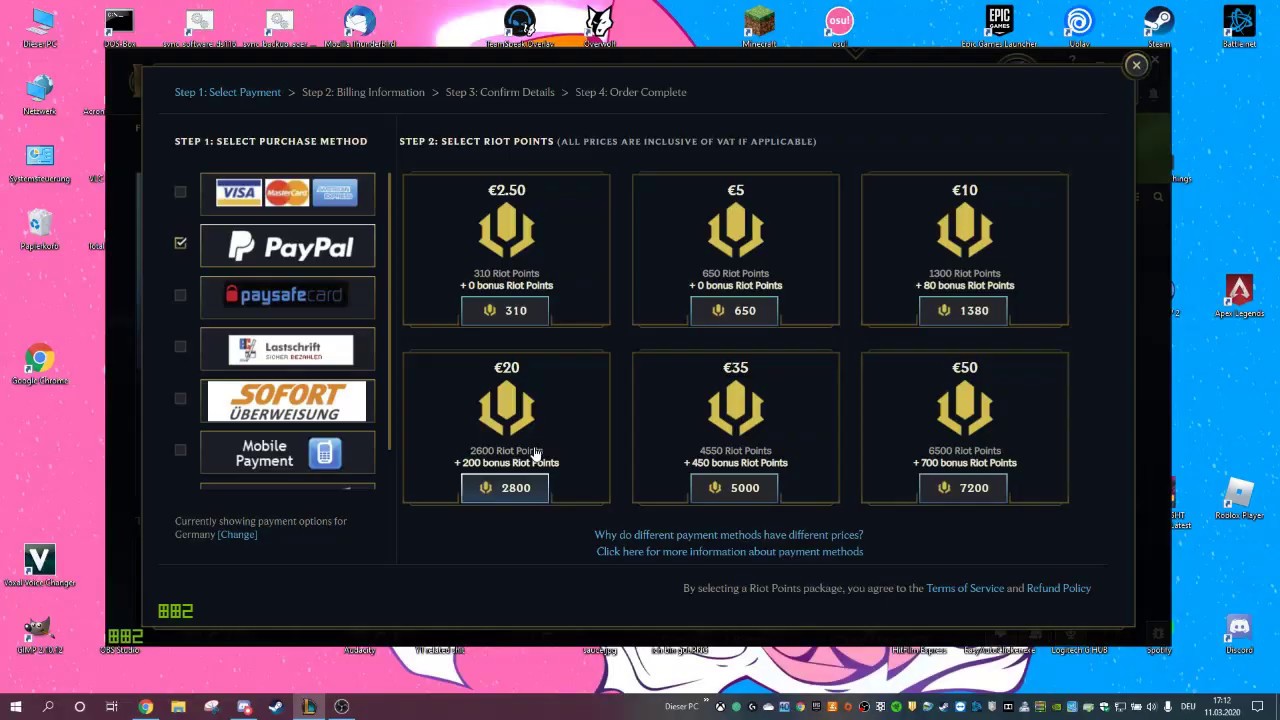Click the Riot Points icon for €20
This screenshot has height=720, width=1280.
(506, 408)
